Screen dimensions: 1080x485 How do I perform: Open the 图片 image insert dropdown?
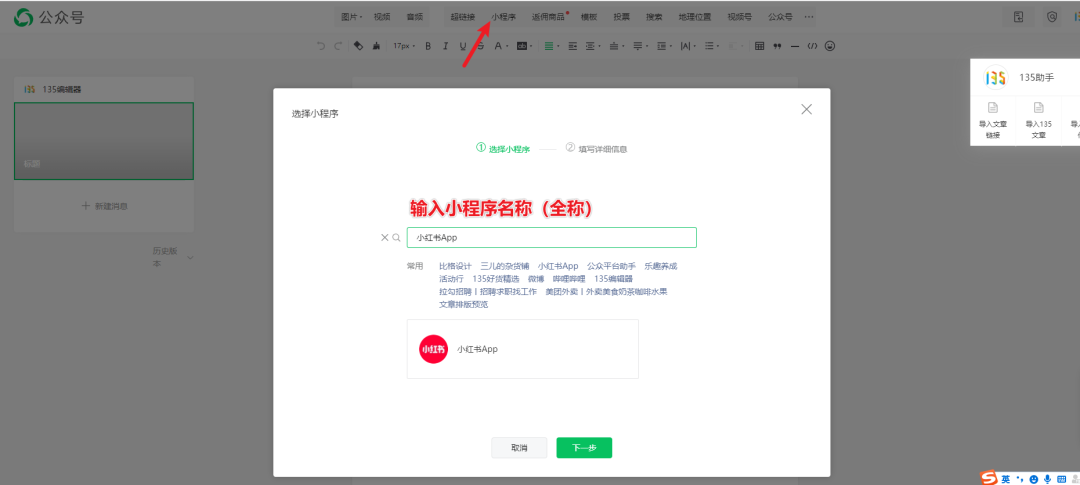coord(352,17)
